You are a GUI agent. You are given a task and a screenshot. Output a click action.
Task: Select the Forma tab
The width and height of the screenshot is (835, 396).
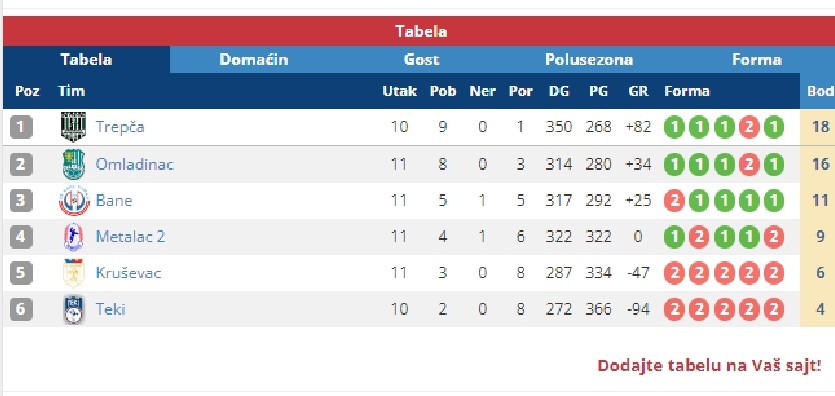(757, 59)
